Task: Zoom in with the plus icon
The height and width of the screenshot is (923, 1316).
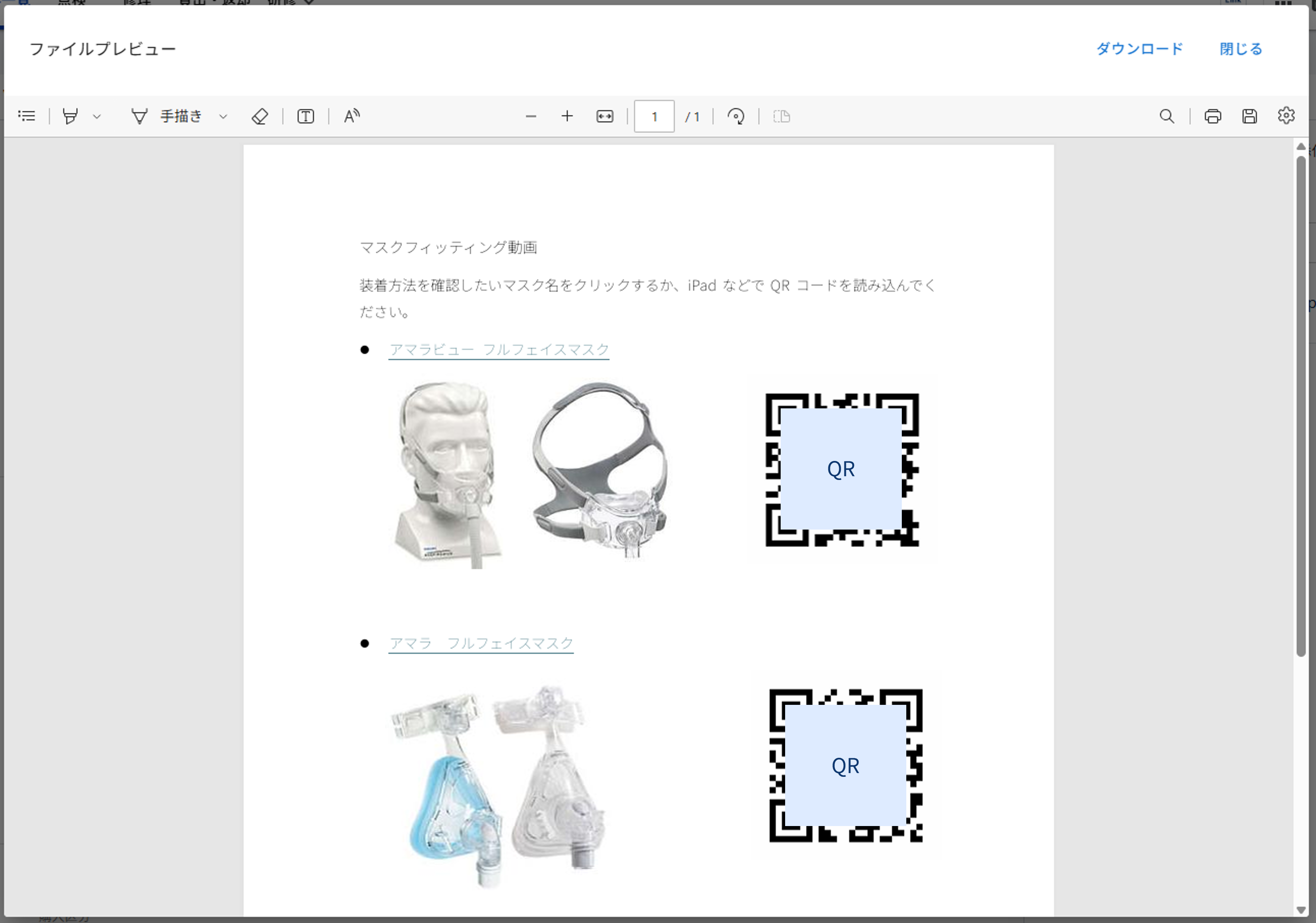Action: (567, 116)
